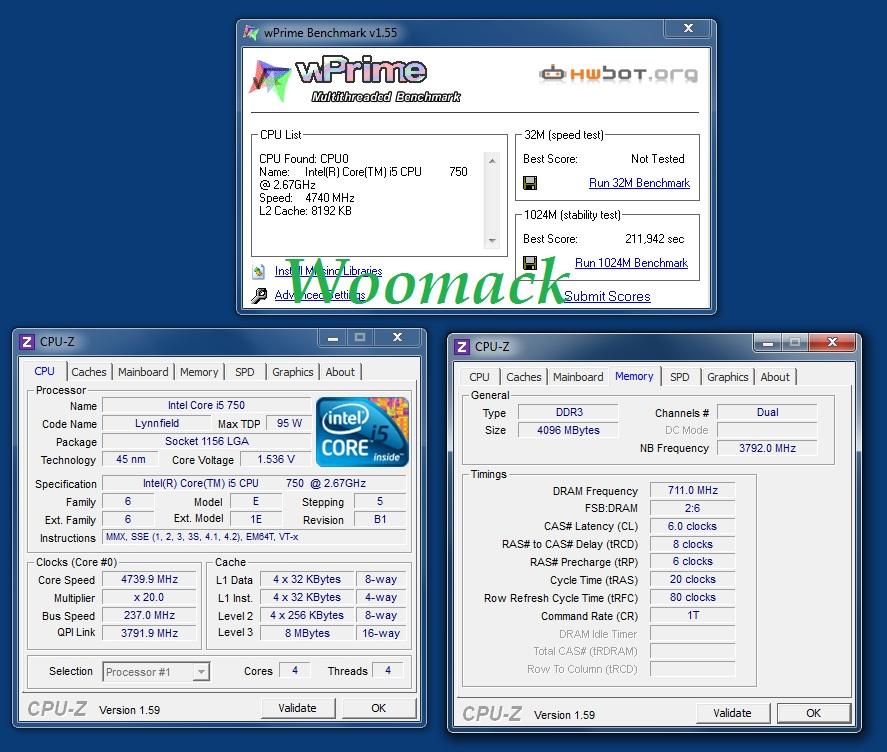Click Row Refresh Cycle Time 80 clocks

point(692,598)
